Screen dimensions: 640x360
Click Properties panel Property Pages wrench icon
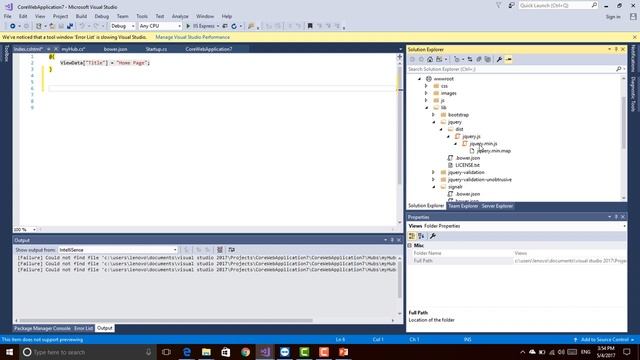(x=433, y=236)
